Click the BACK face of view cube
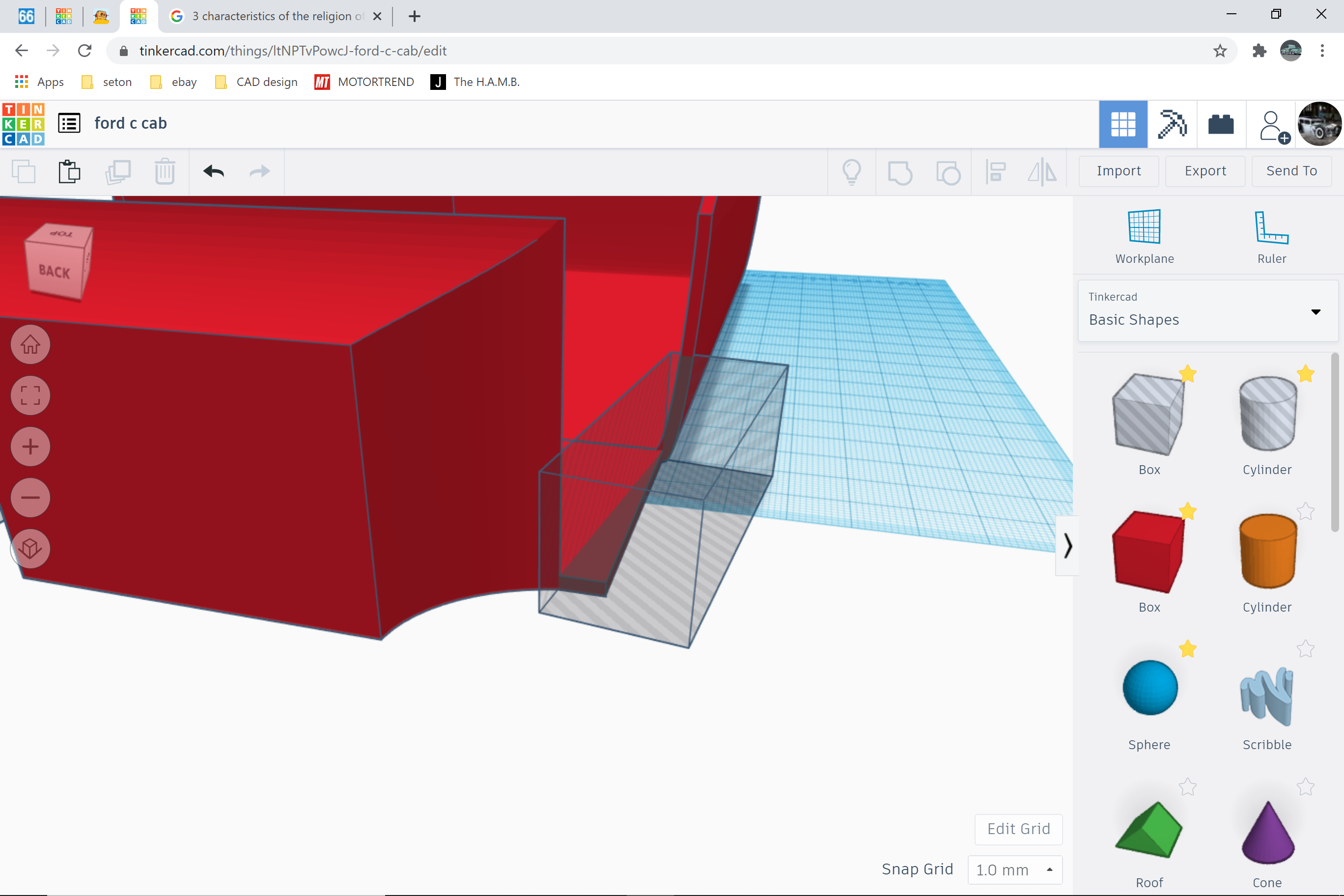The width and height of the screenshot is (1344, 896). [55, 272]
